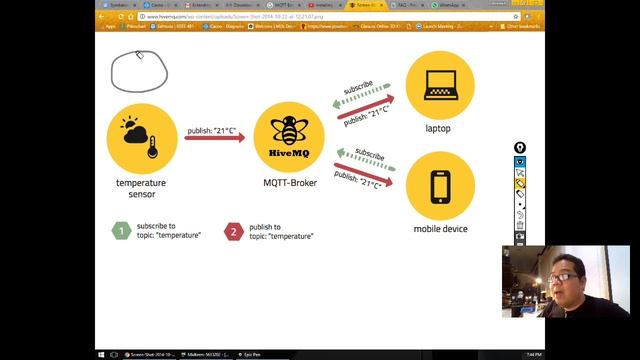
Task: Click the green hexagon numbered 1
Action: click(121, 231)
